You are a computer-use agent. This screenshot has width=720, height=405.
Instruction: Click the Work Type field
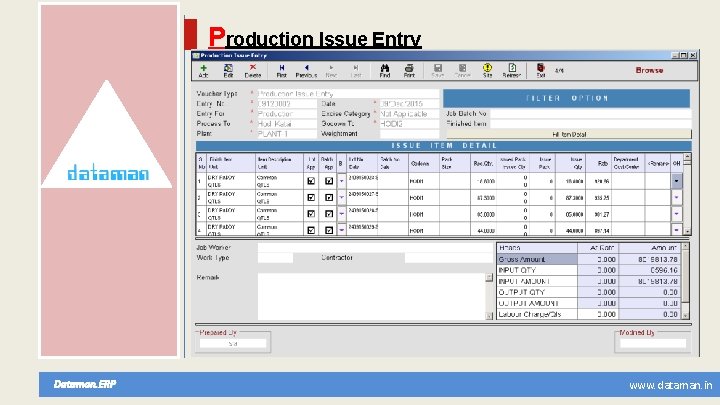point(275,258)
